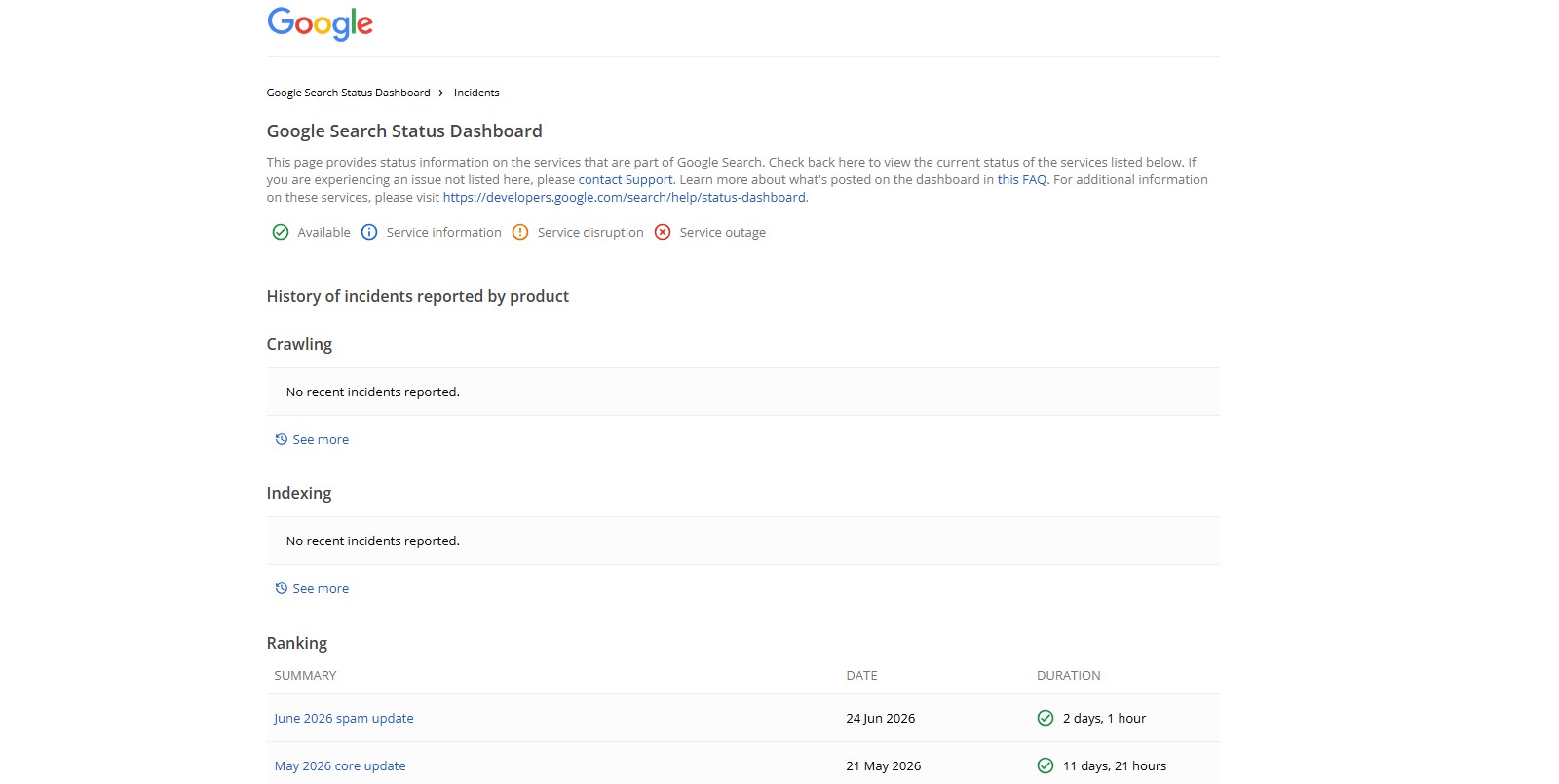Click the Google logo
The width and height of the screenshot is (1559, 784).
point(320,23)
